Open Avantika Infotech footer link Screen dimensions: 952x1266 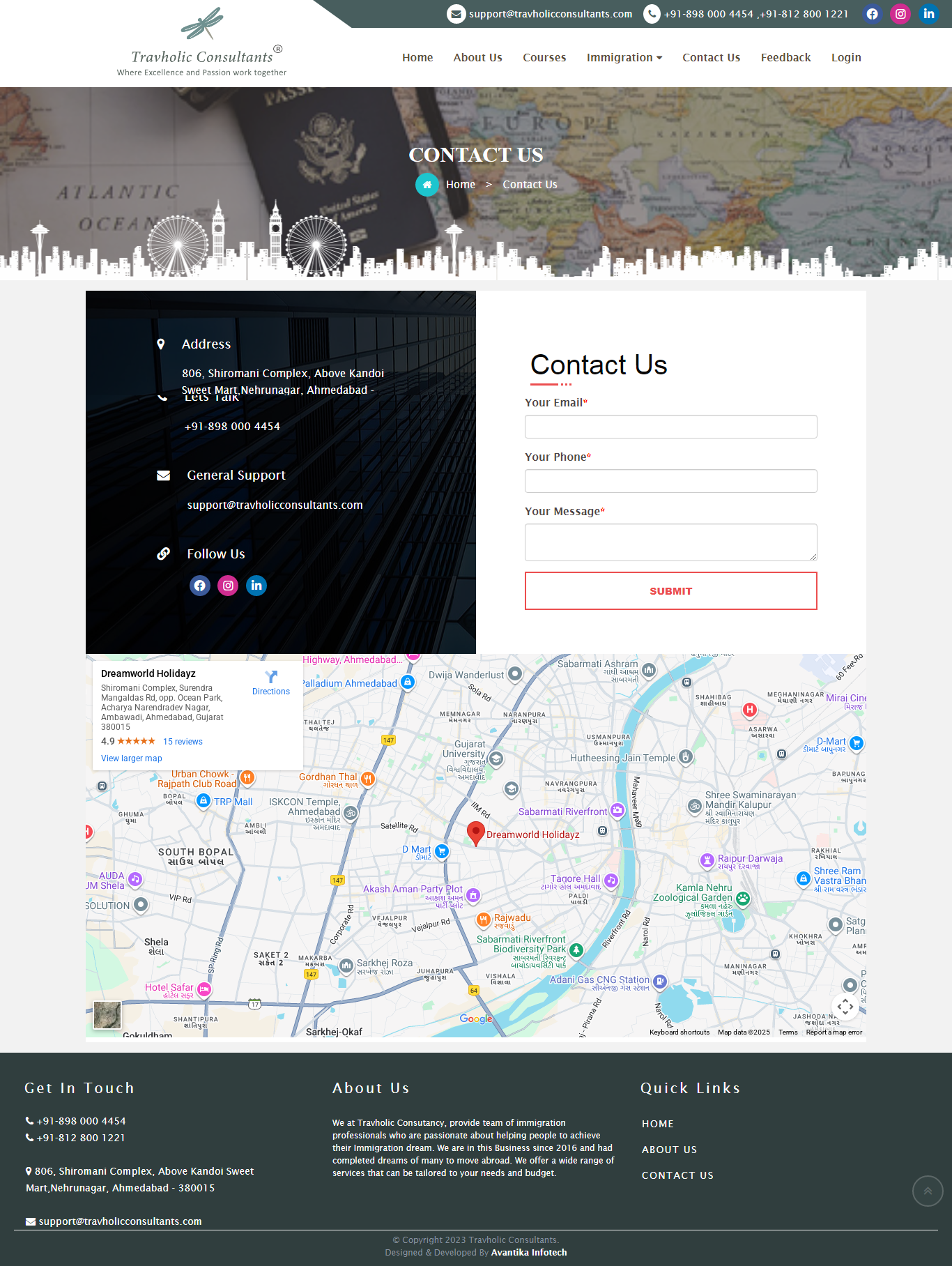[528, 1253]
